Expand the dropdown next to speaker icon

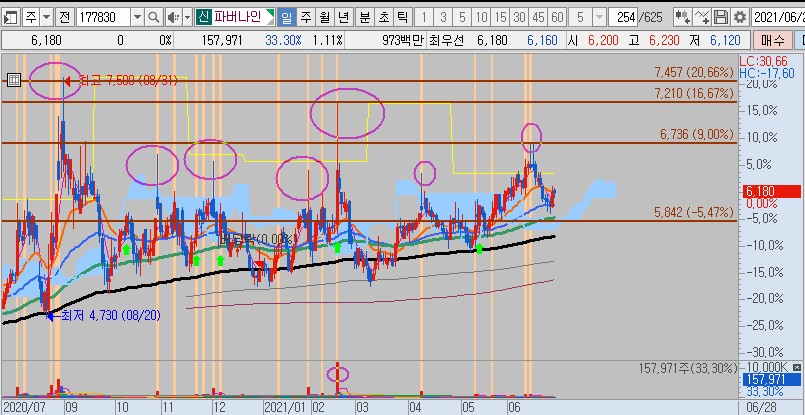click(x=187, y=17)
